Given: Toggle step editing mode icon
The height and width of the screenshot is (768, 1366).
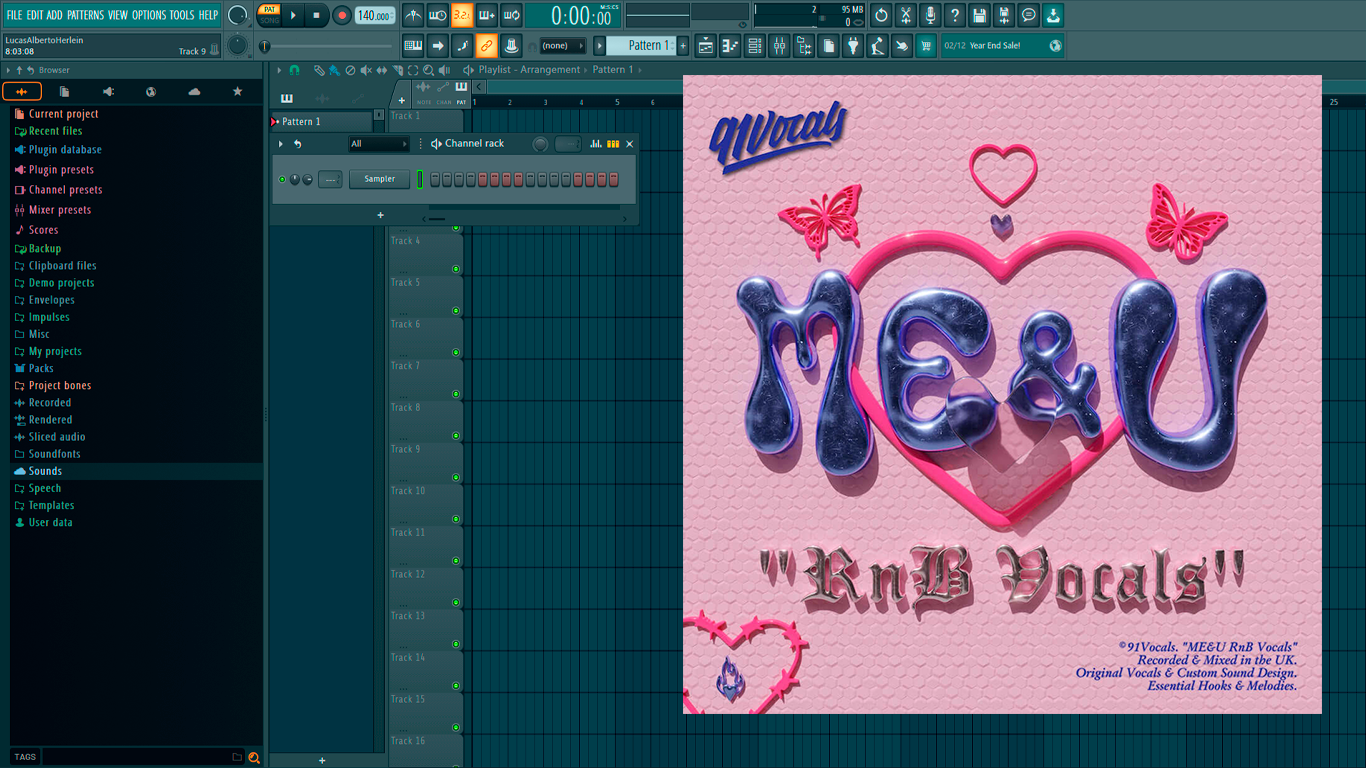Looking at the screenshot, I should [462, 45].
